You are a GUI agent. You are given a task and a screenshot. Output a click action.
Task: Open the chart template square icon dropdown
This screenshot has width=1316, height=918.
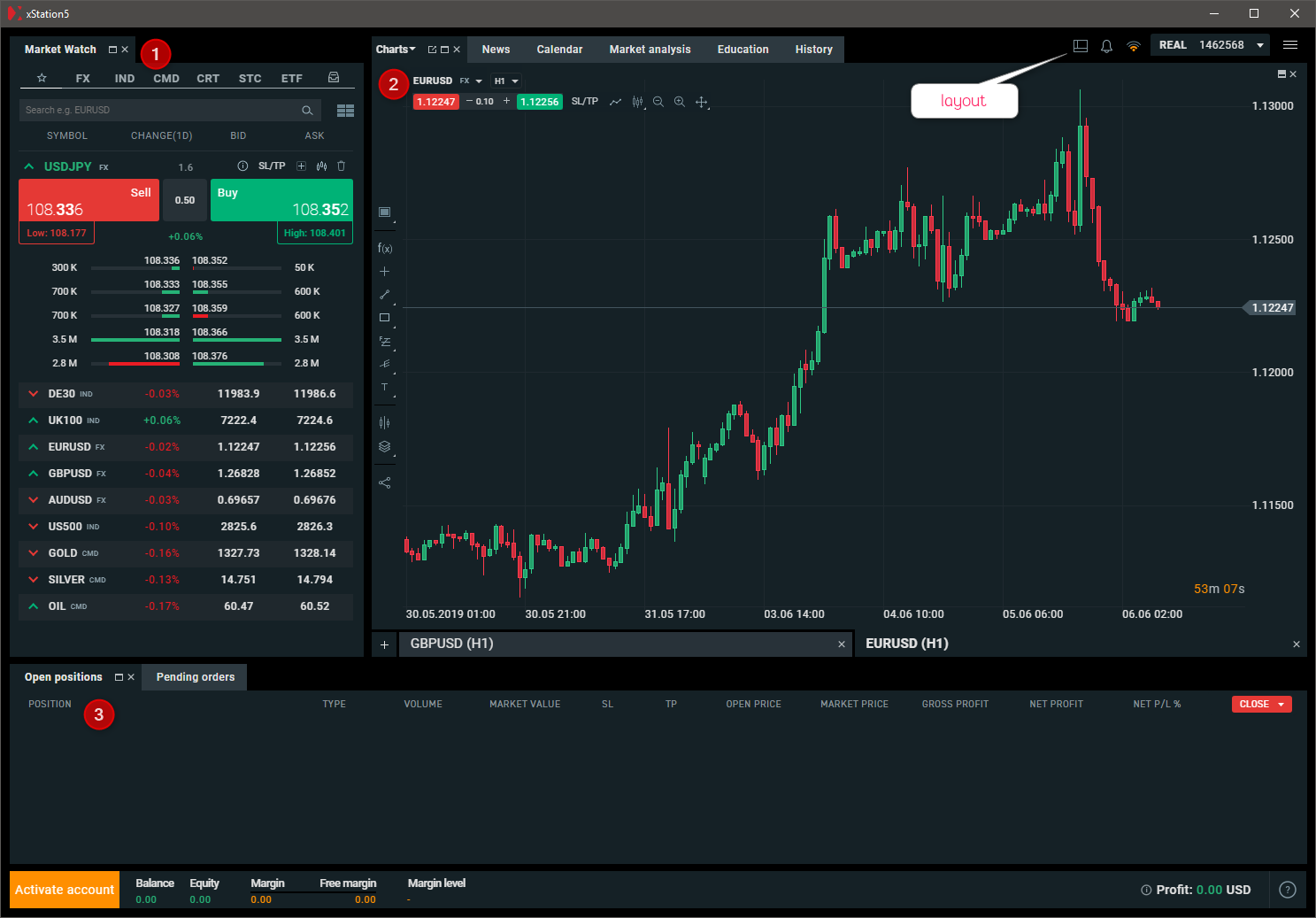pyautogui.click(x=385, y=212)
